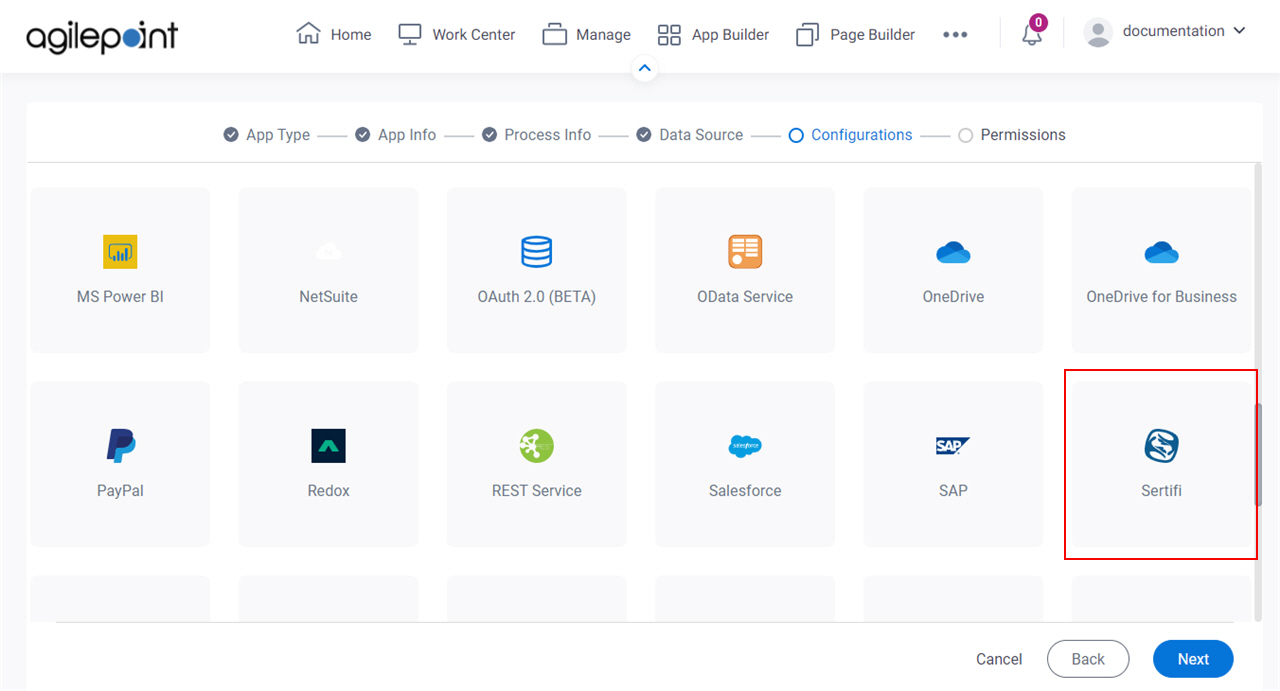Click the NetSuite label
Viewport: 1280px width, 691px height.
click(328, 297)
